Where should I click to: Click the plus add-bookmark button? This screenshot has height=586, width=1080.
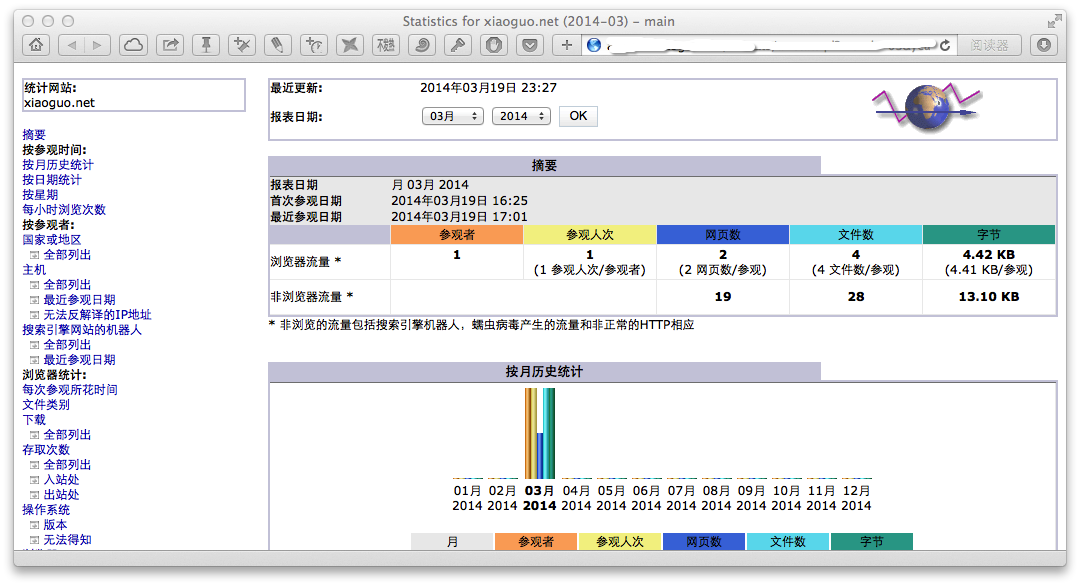pos(566,45)
